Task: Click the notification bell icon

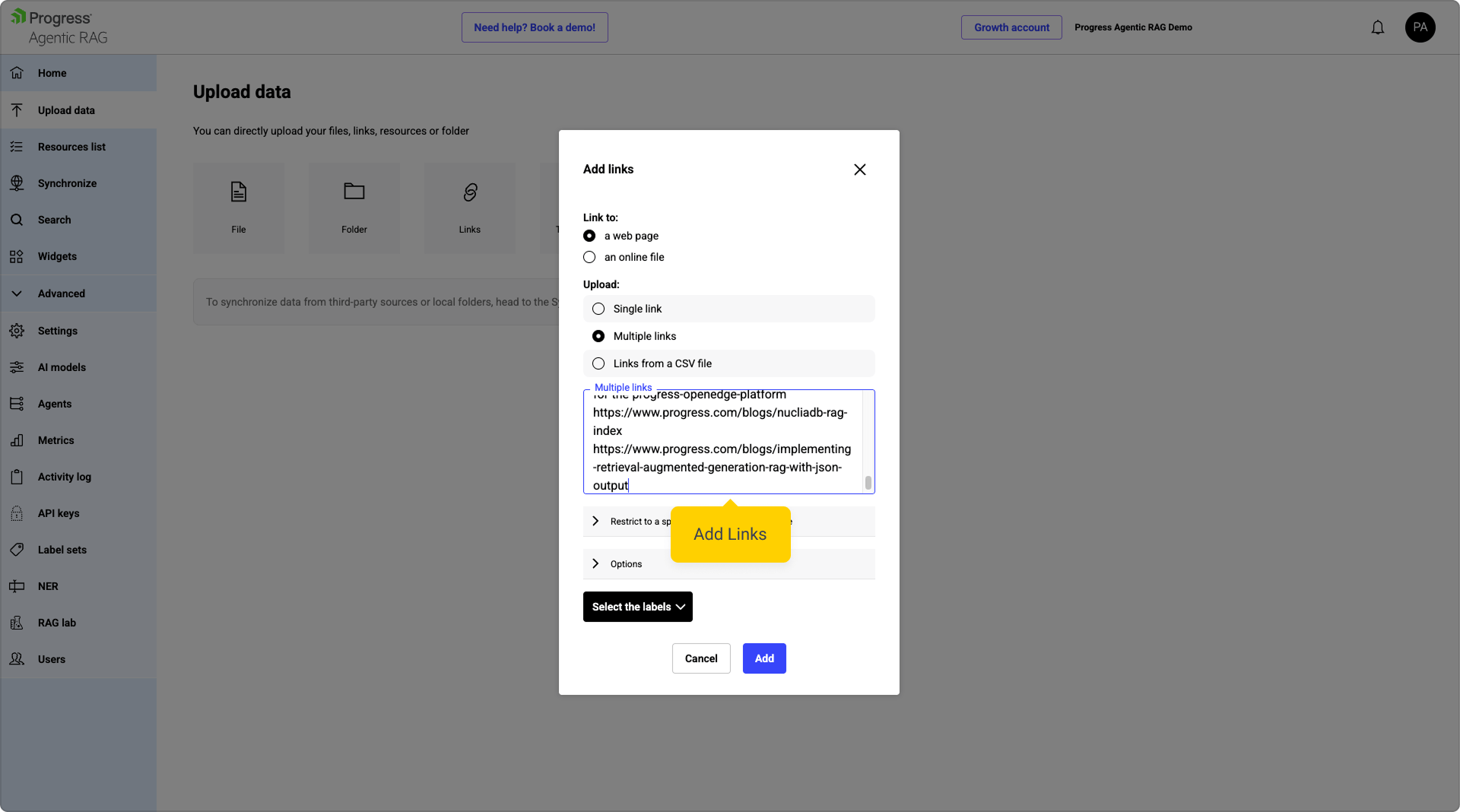Action: [x=1377, y=27]
